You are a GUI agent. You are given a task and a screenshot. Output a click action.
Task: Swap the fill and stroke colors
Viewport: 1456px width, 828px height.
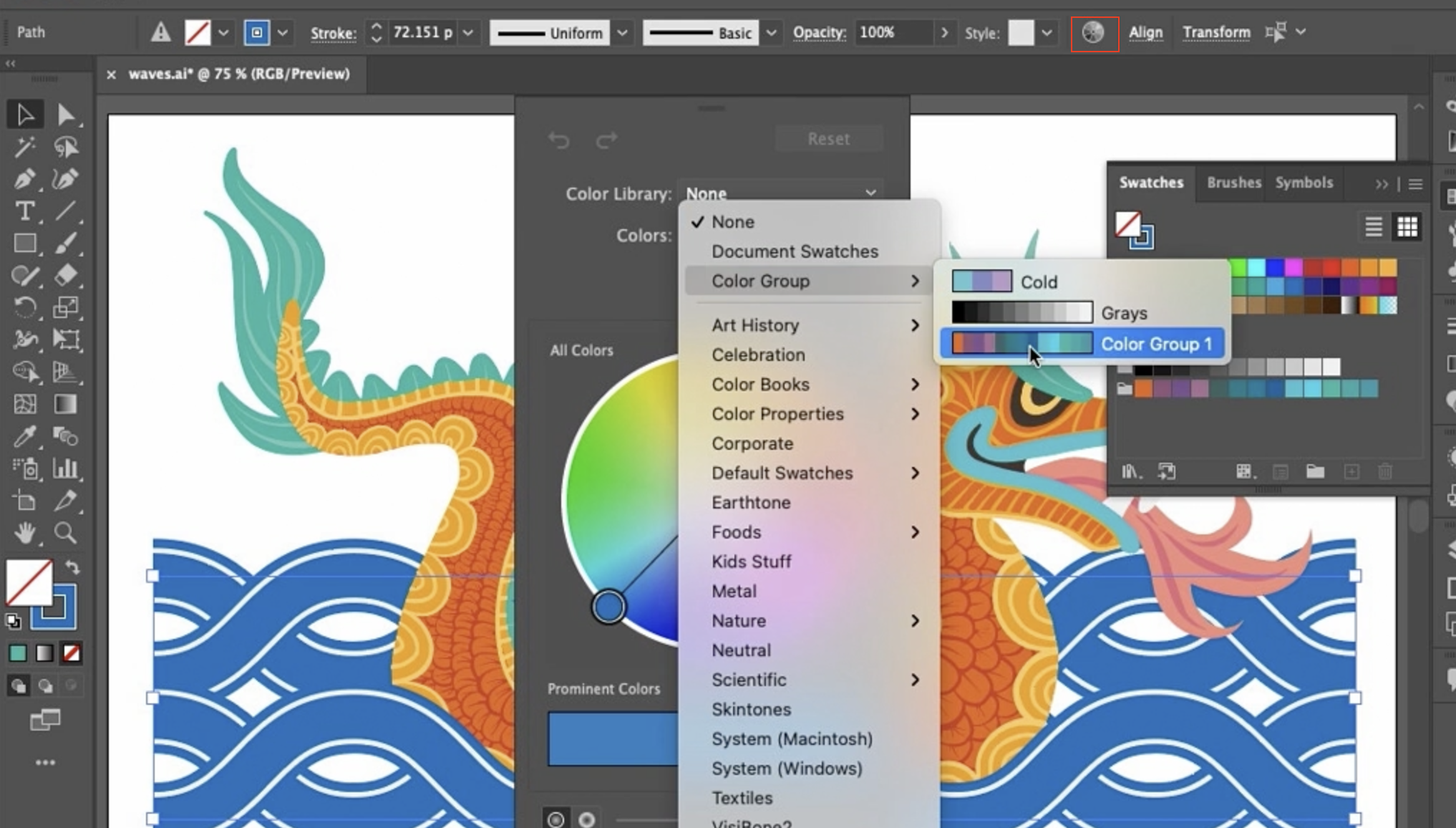[72, 567]
